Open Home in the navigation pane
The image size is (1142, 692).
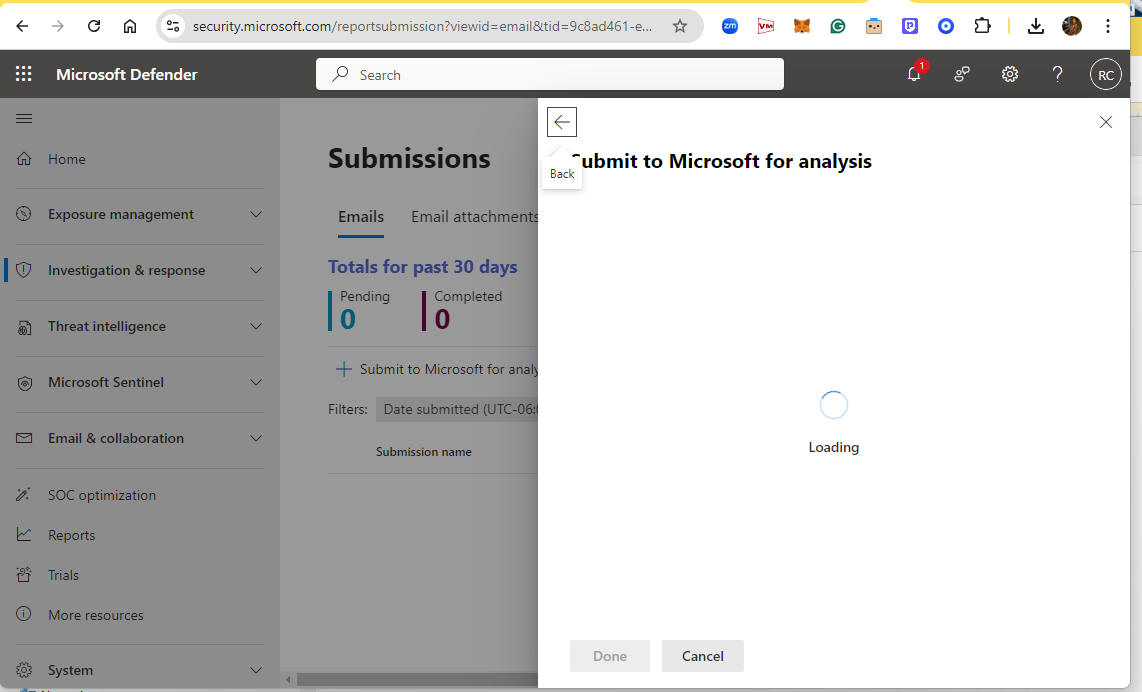tap(66, 159)
